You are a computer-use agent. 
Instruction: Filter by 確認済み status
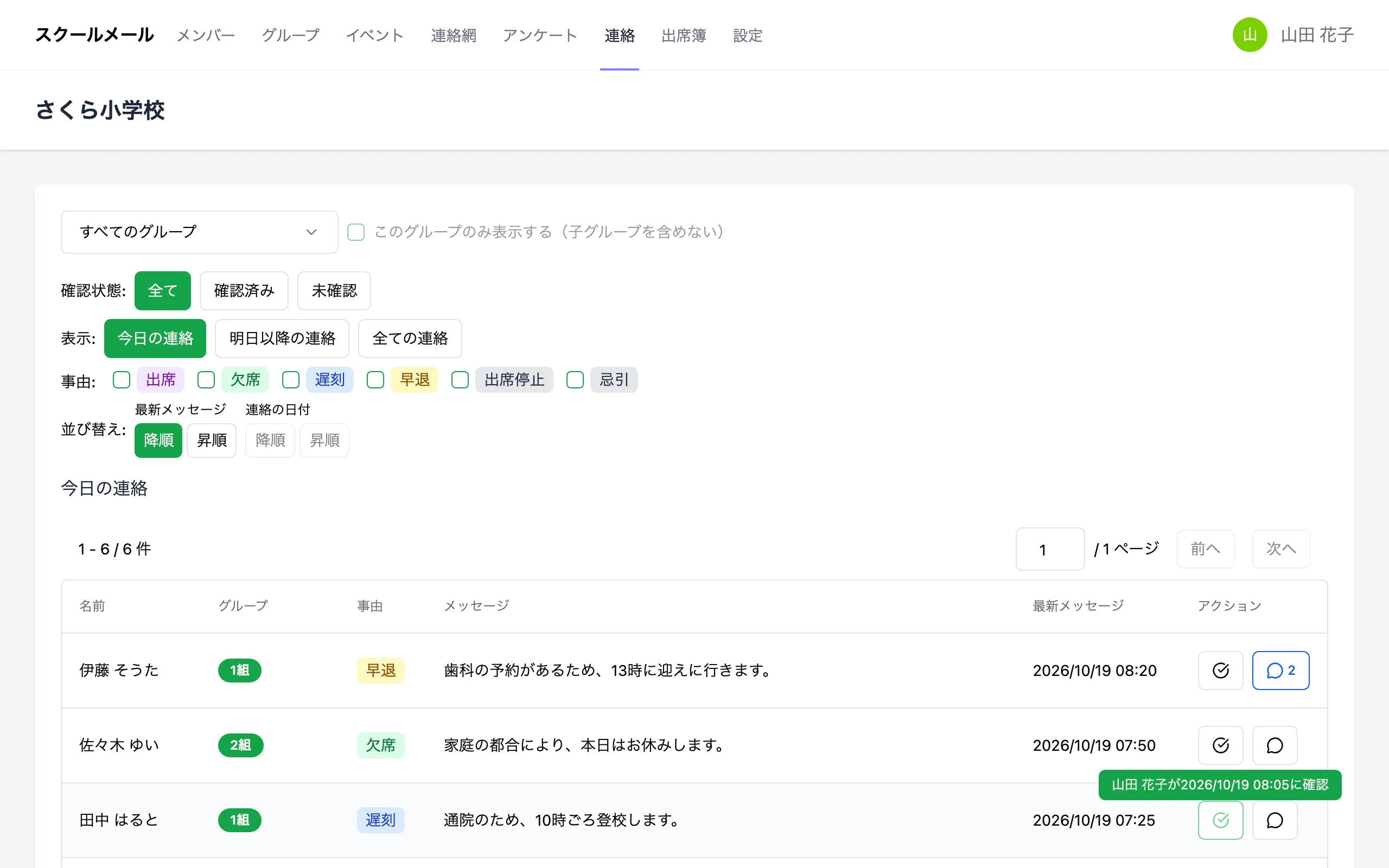pyautogui.click(x=244, y=290)
